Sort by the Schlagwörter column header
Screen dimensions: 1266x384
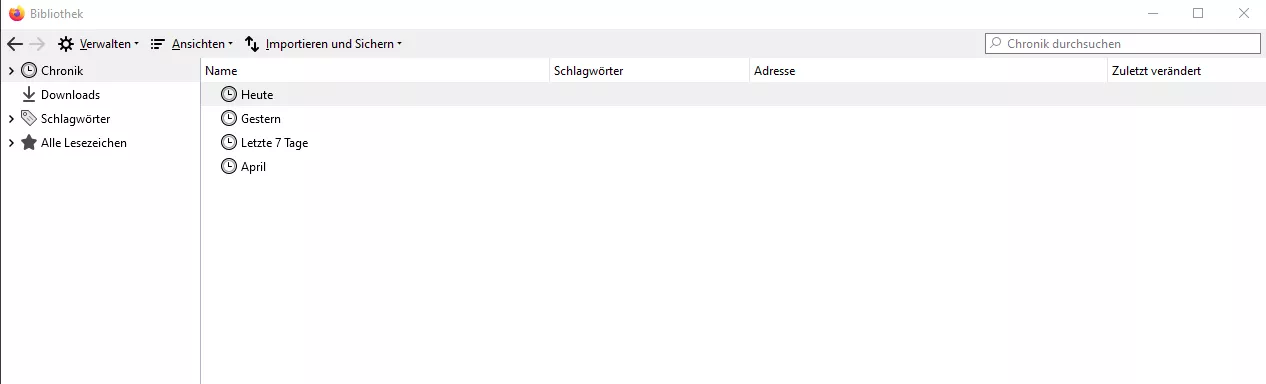649,71
